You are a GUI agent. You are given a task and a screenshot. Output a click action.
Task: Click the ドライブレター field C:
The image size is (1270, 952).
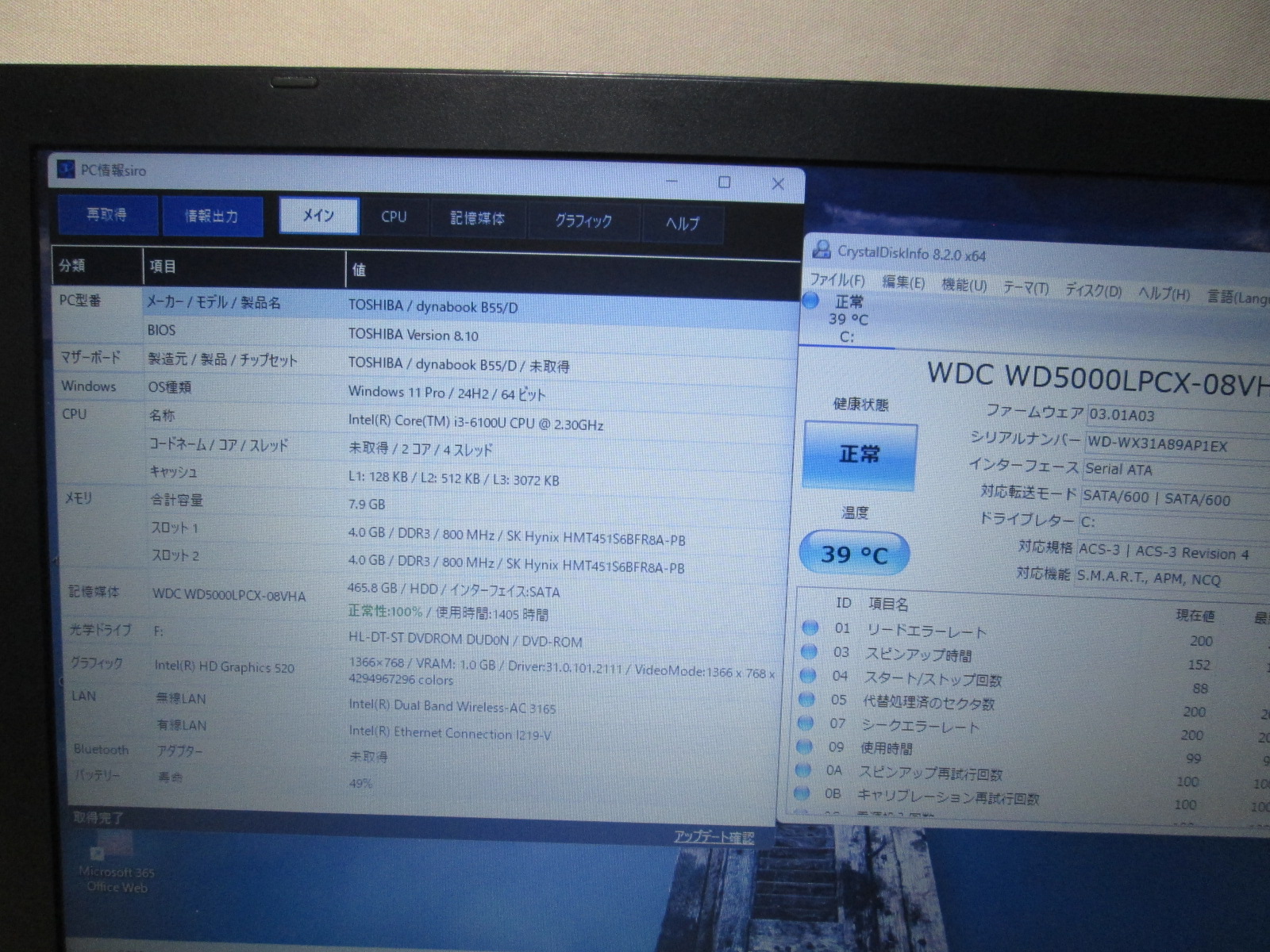(1174, 524)
